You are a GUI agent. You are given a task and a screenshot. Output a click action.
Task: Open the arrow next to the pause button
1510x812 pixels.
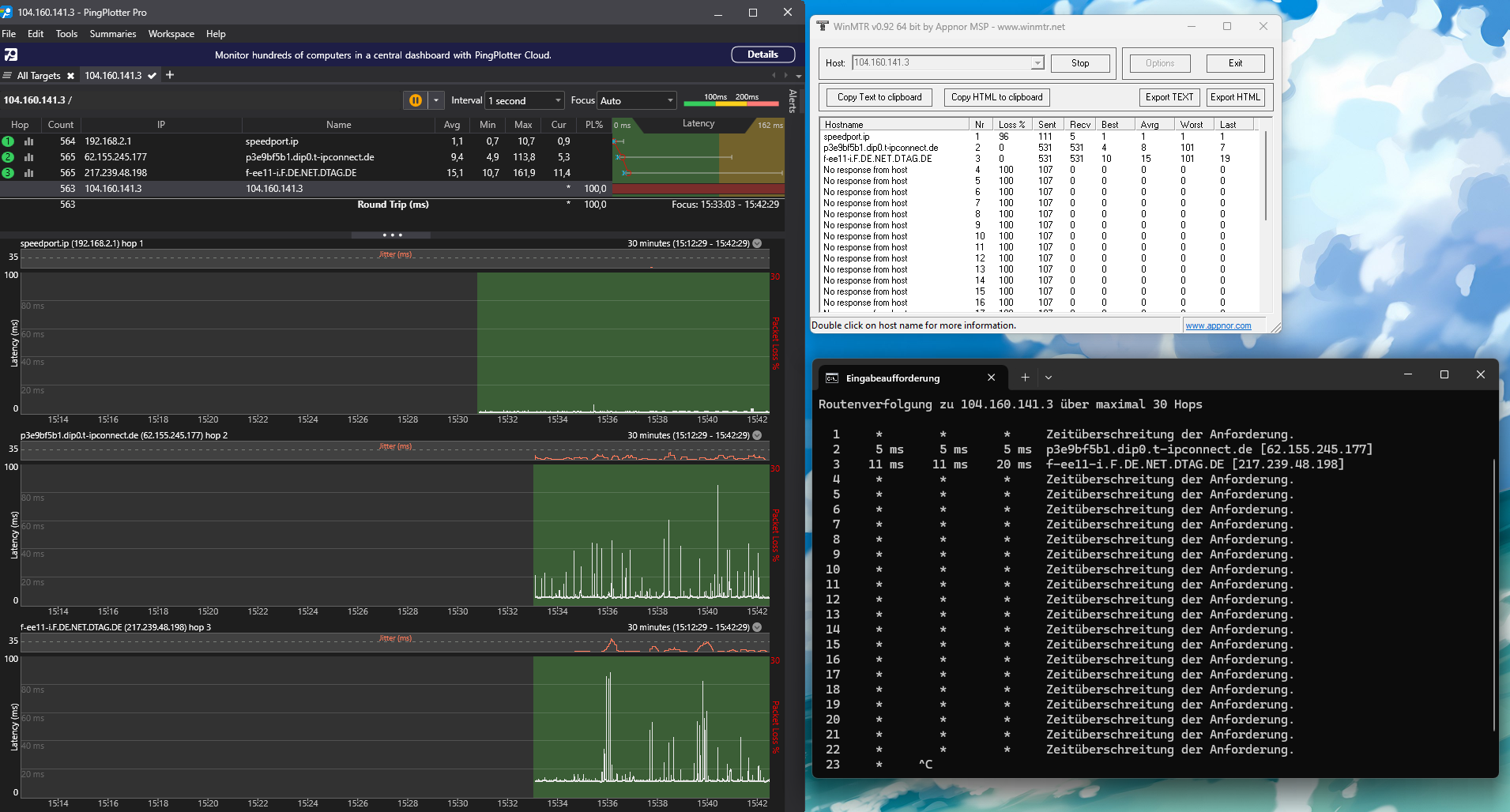tap(436, 100)
